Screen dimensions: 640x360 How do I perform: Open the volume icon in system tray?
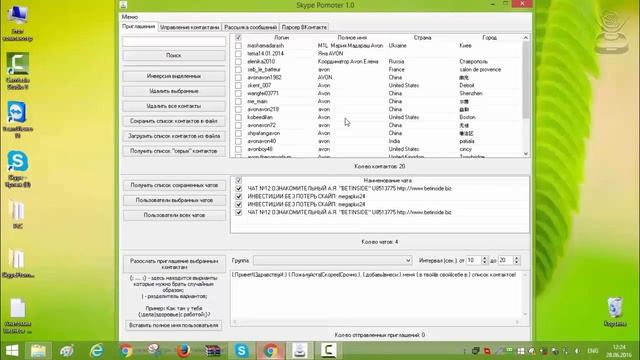point(577,351)
